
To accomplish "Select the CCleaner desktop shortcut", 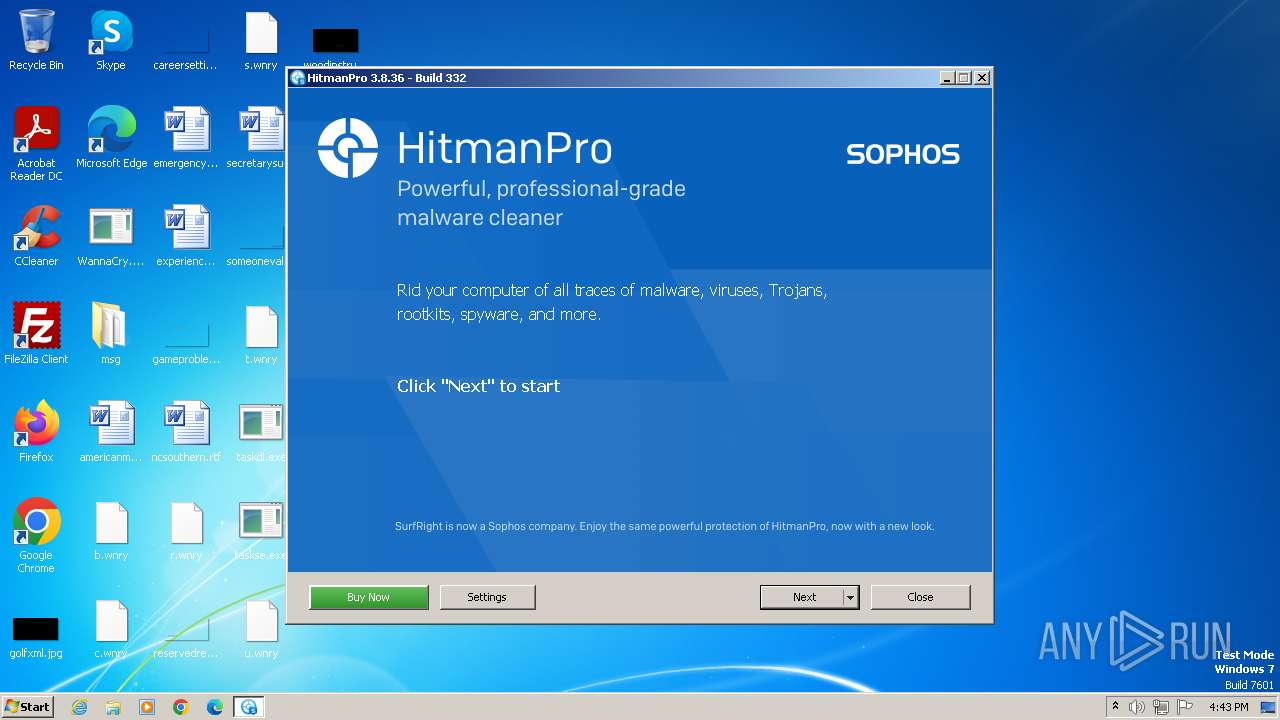I will [x=36, y=236].
